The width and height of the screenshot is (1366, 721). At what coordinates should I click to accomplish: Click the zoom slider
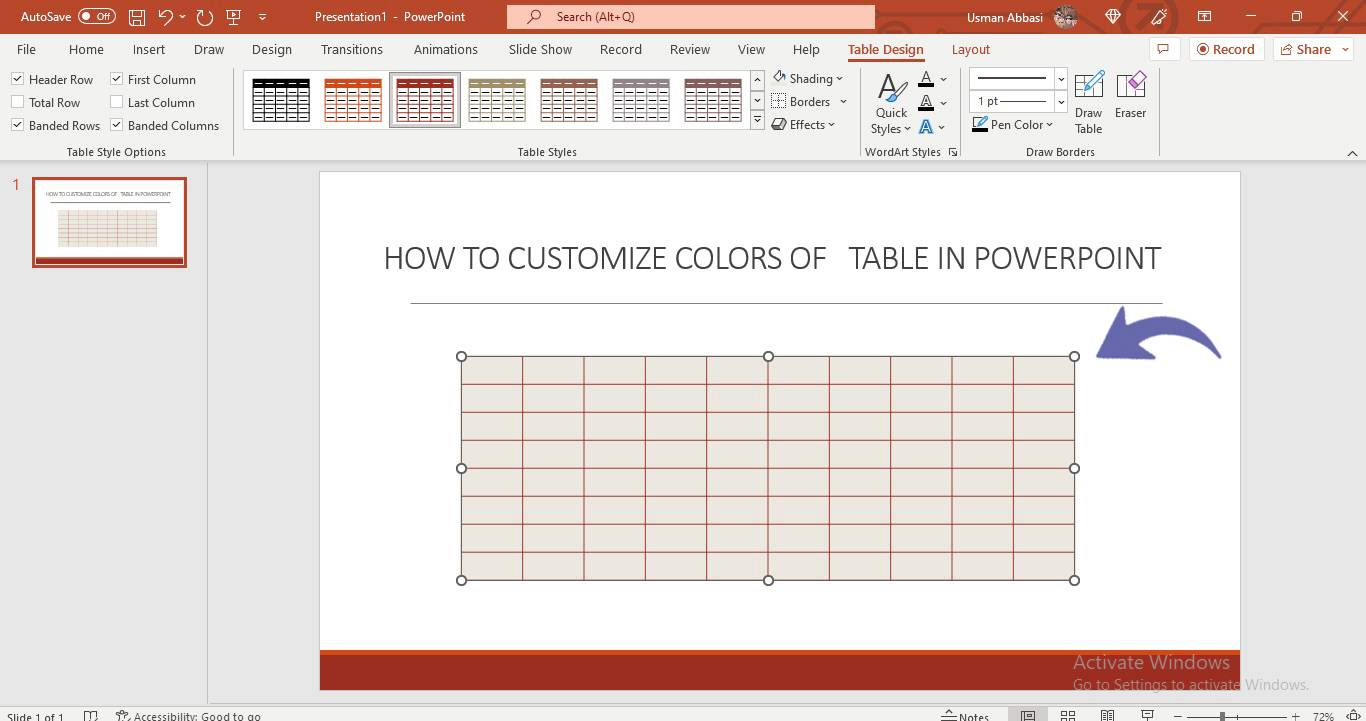(1235, 716)
